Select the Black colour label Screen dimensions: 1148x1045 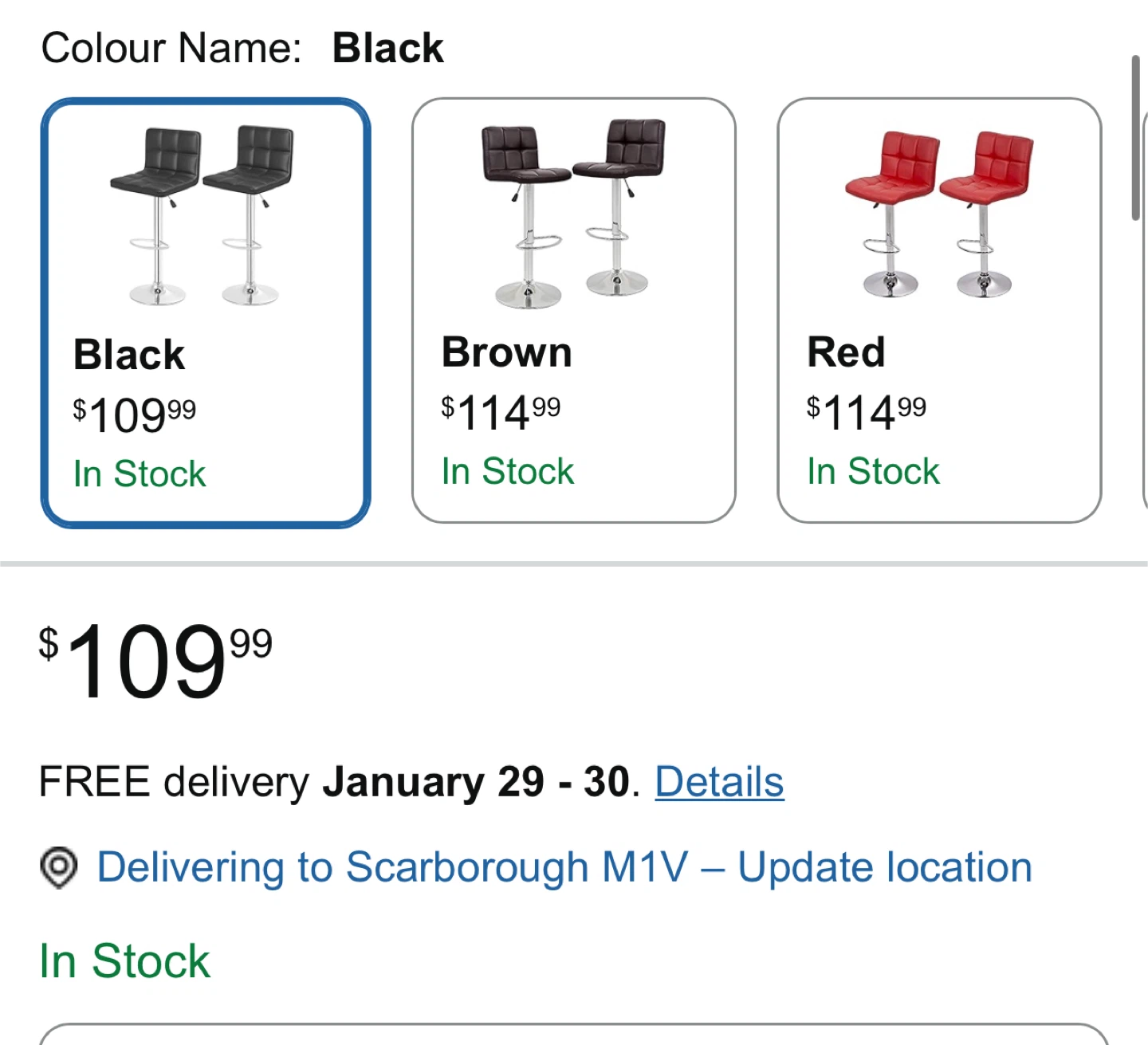coord(129,355)
